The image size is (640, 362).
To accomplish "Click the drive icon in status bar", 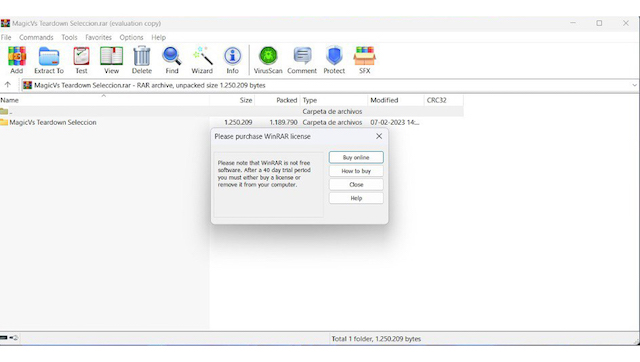I will (4, 338).
